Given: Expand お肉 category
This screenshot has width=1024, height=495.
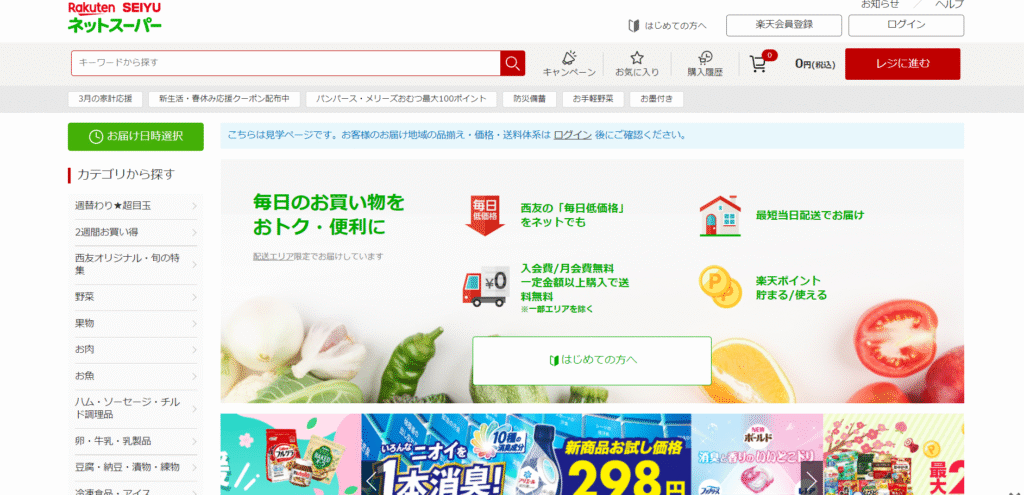Looking at the screenshot, I should pyautogui.click(x=135, y=349).
